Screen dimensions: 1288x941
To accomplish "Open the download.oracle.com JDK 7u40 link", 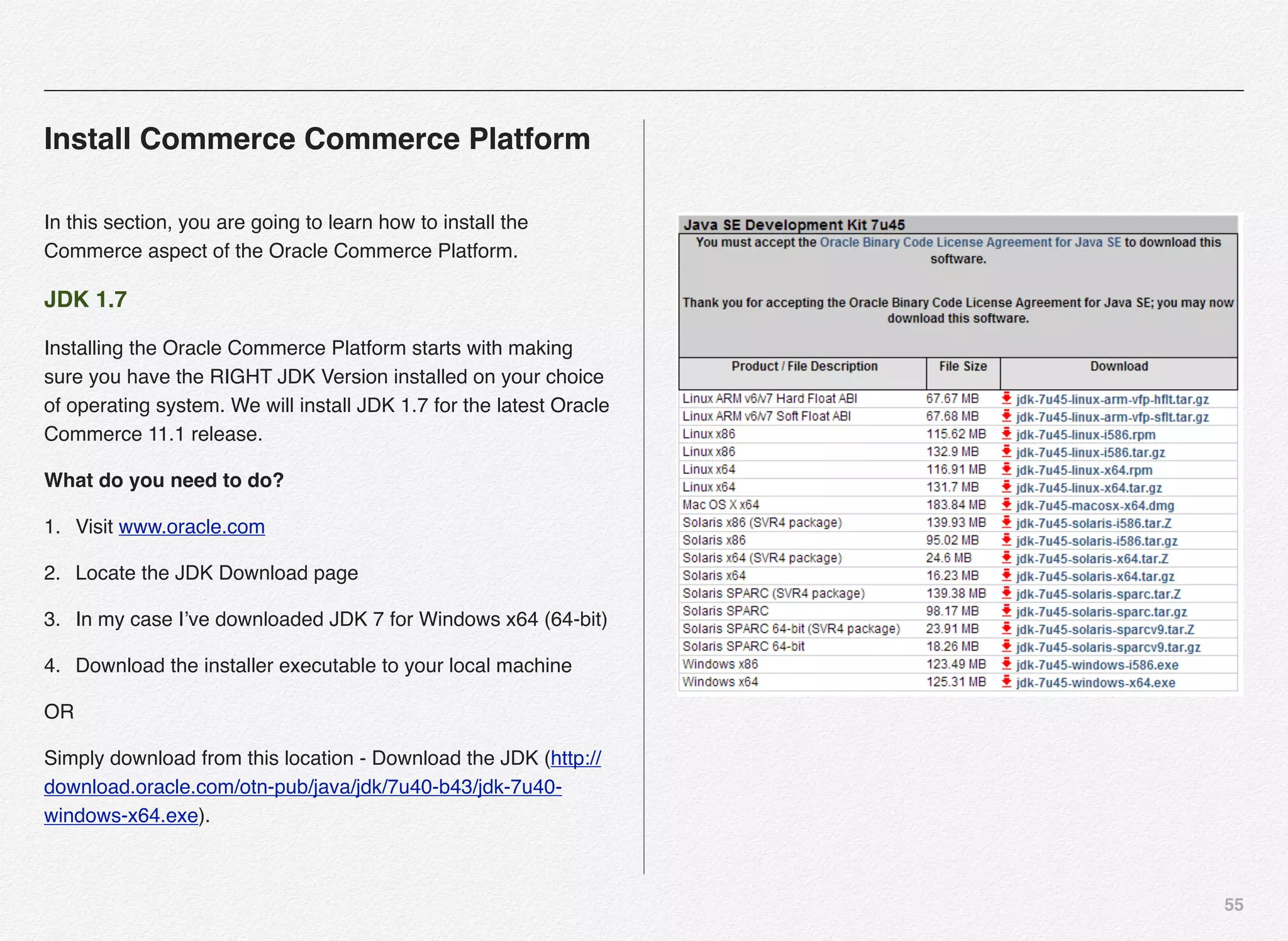I will tap(303, 787).
